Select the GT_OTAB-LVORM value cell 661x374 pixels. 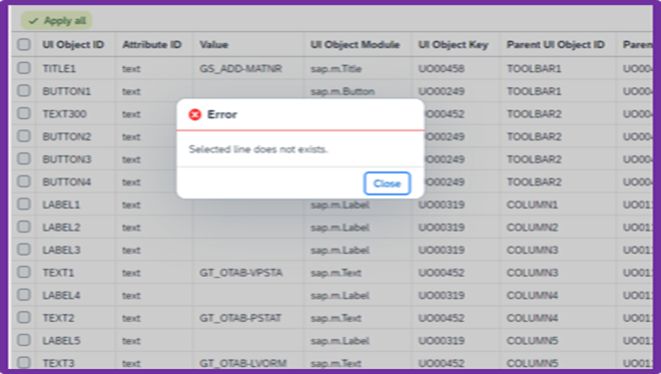tap(243, 363)
